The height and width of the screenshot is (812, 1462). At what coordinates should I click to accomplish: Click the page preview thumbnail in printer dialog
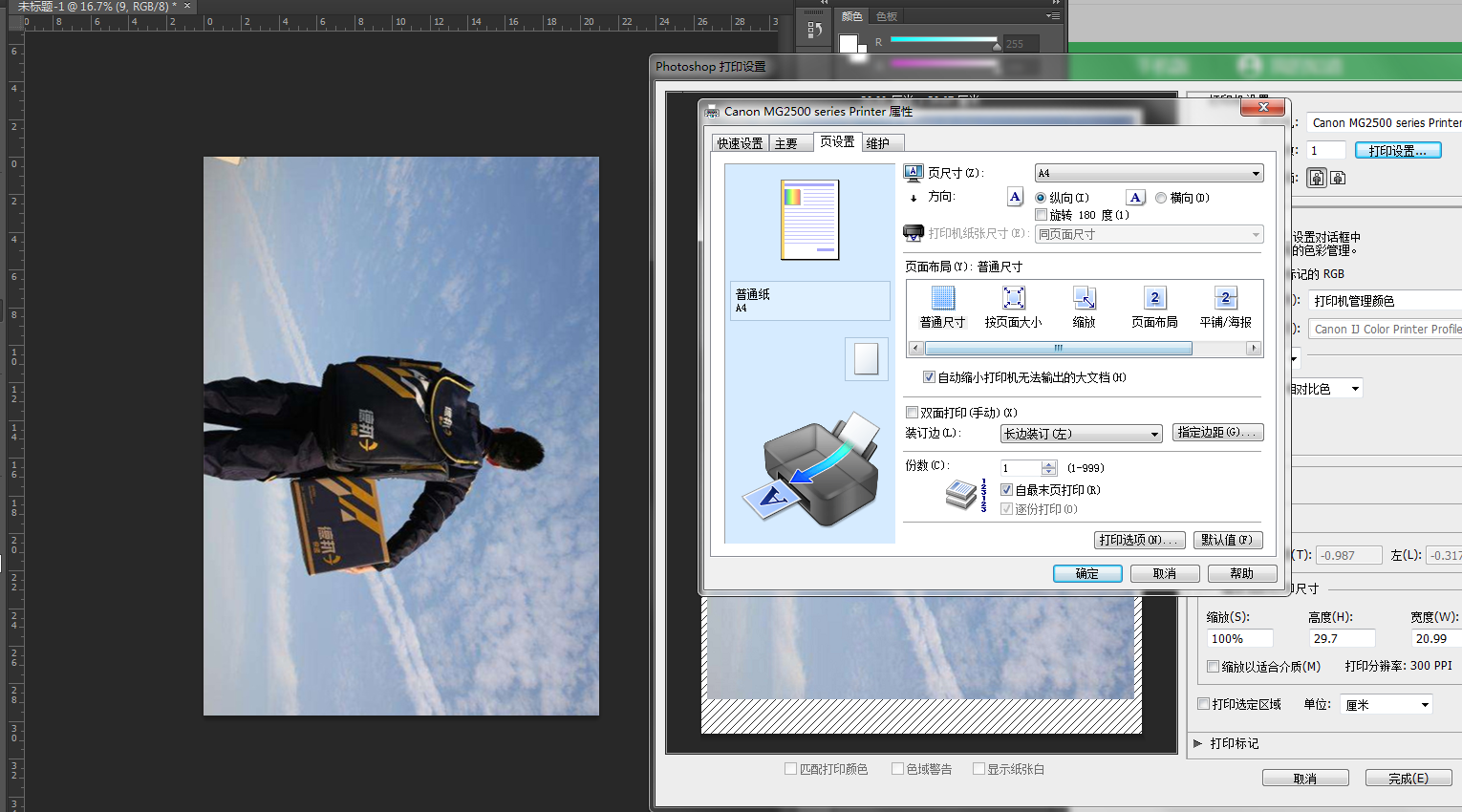click(809, 220)
